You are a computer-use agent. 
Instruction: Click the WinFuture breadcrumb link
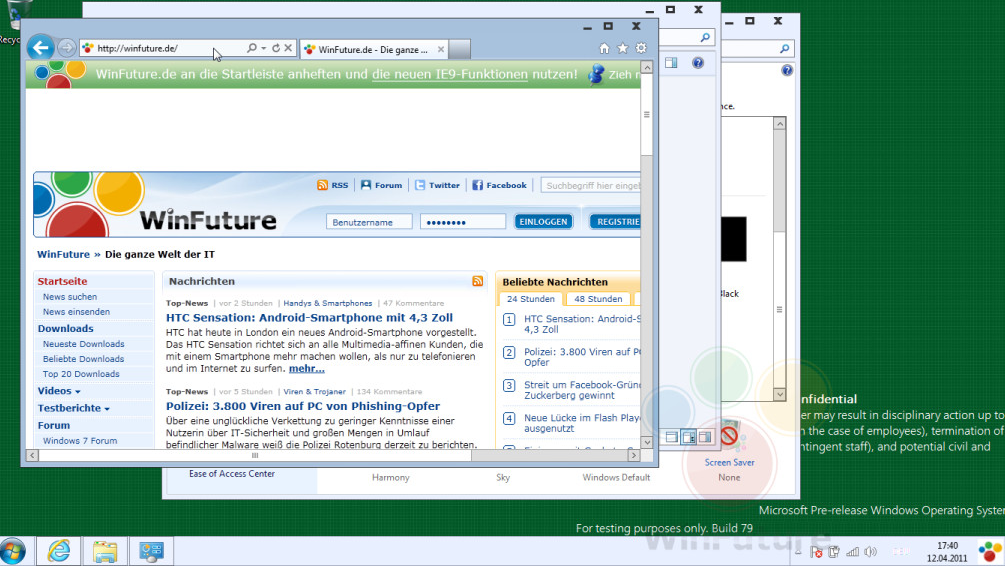pos(63,254)
